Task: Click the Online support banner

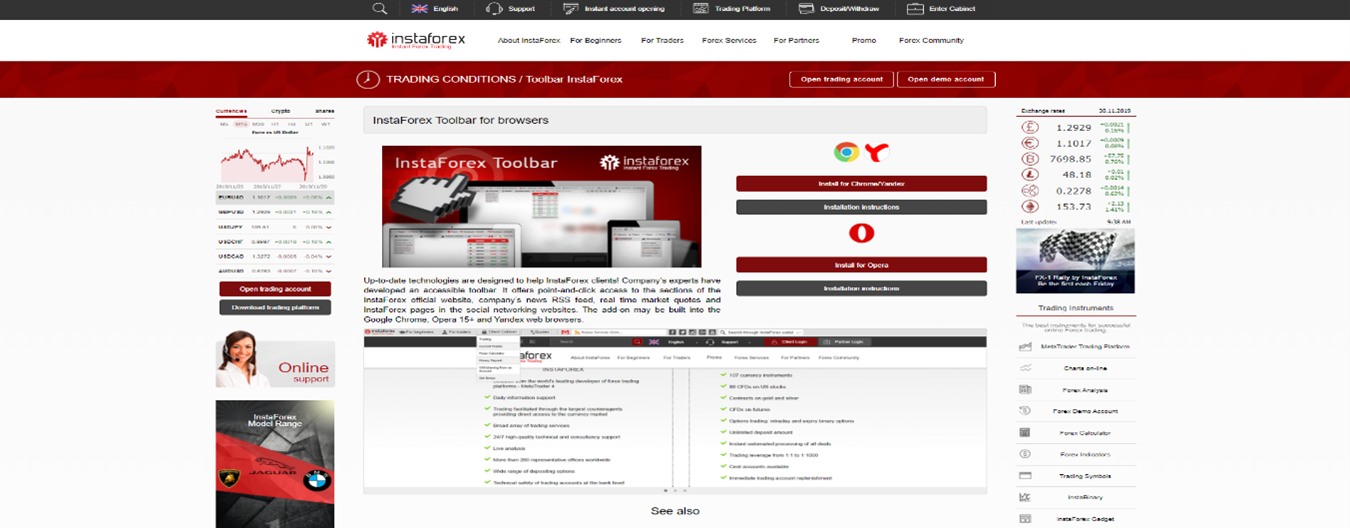Action: tap(275, 358)
